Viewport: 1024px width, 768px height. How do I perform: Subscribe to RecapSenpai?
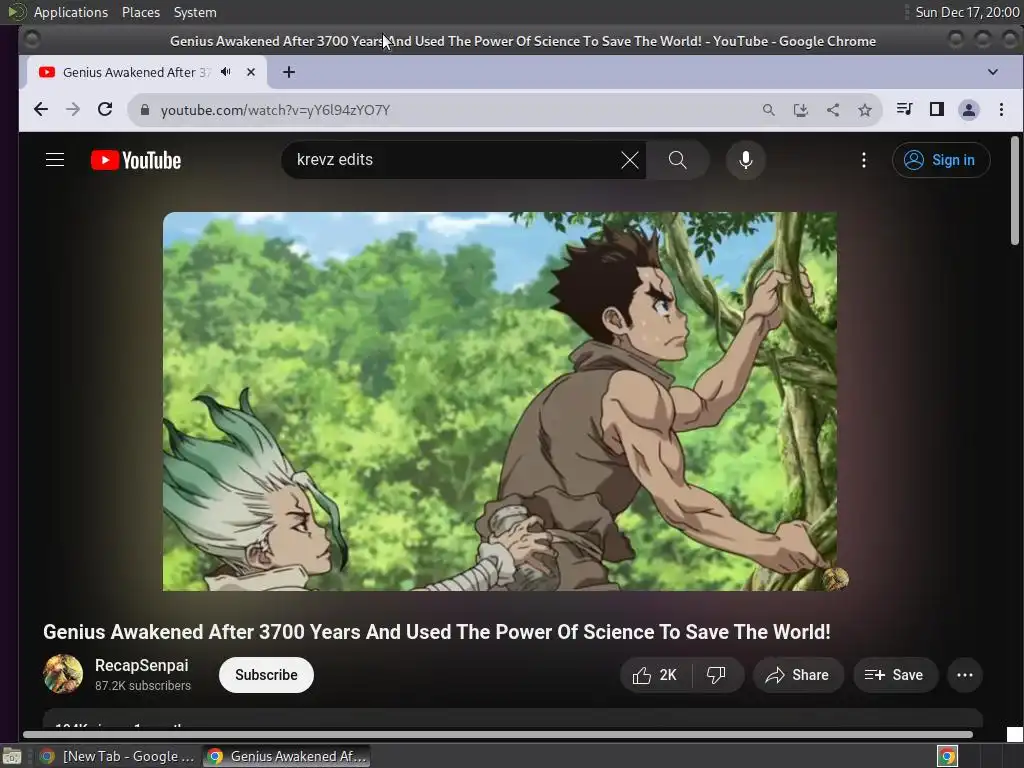[x=266, y=675]
